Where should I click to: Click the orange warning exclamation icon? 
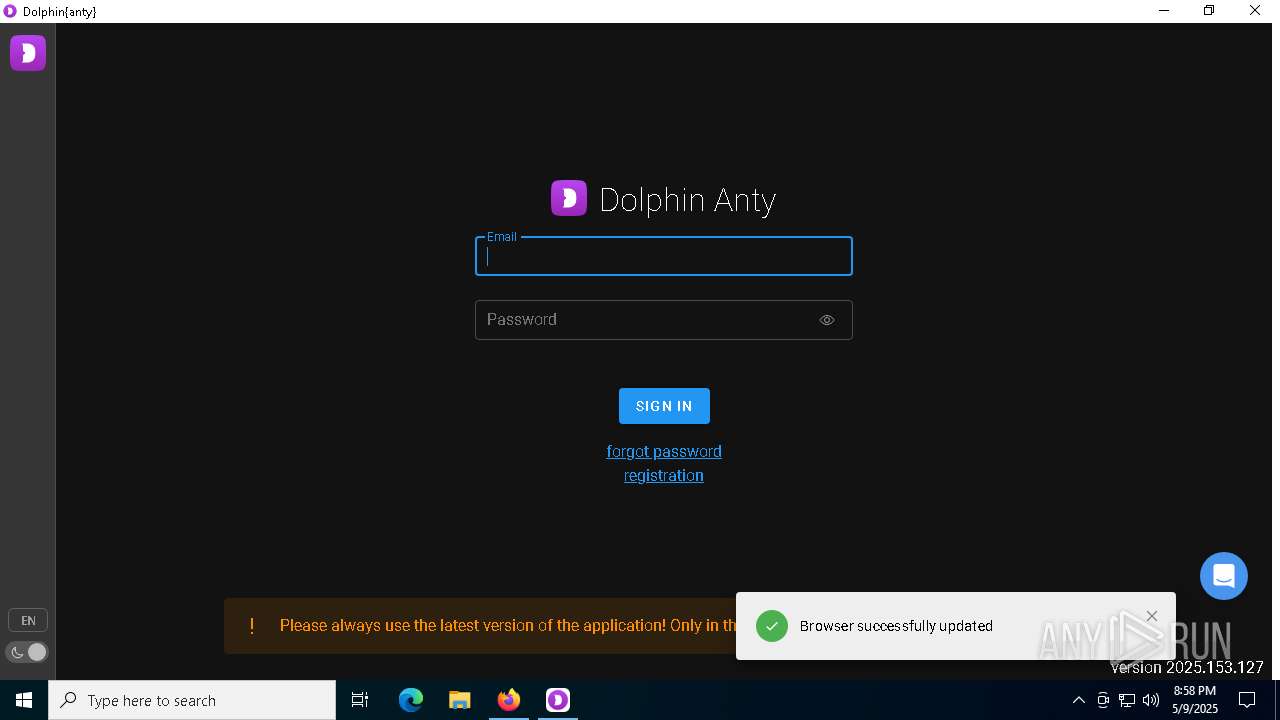(252, 626)
